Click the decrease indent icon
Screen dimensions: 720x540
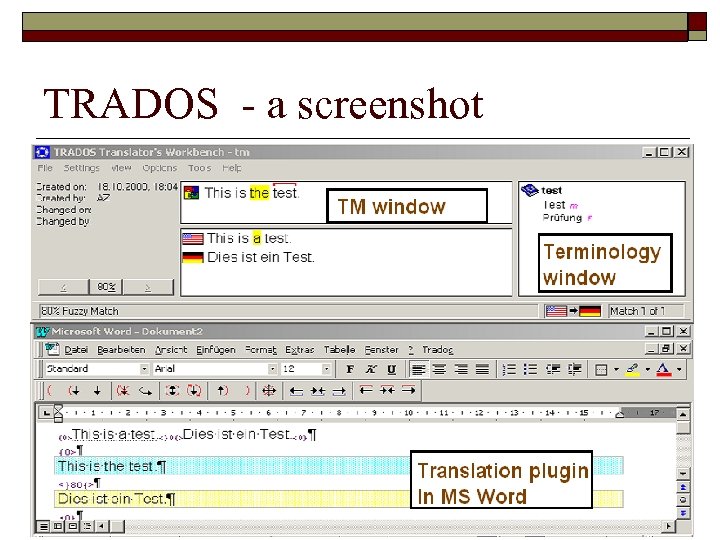coord(552,369)
